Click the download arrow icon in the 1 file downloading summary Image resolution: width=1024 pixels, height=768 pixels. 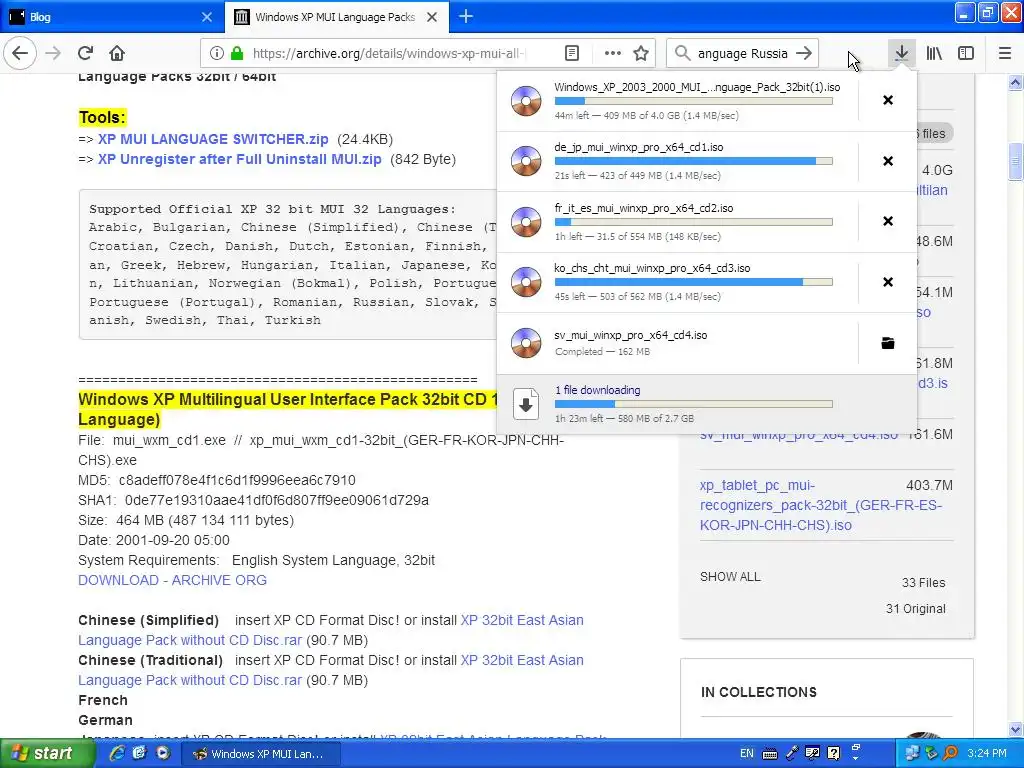click(526, 404)
